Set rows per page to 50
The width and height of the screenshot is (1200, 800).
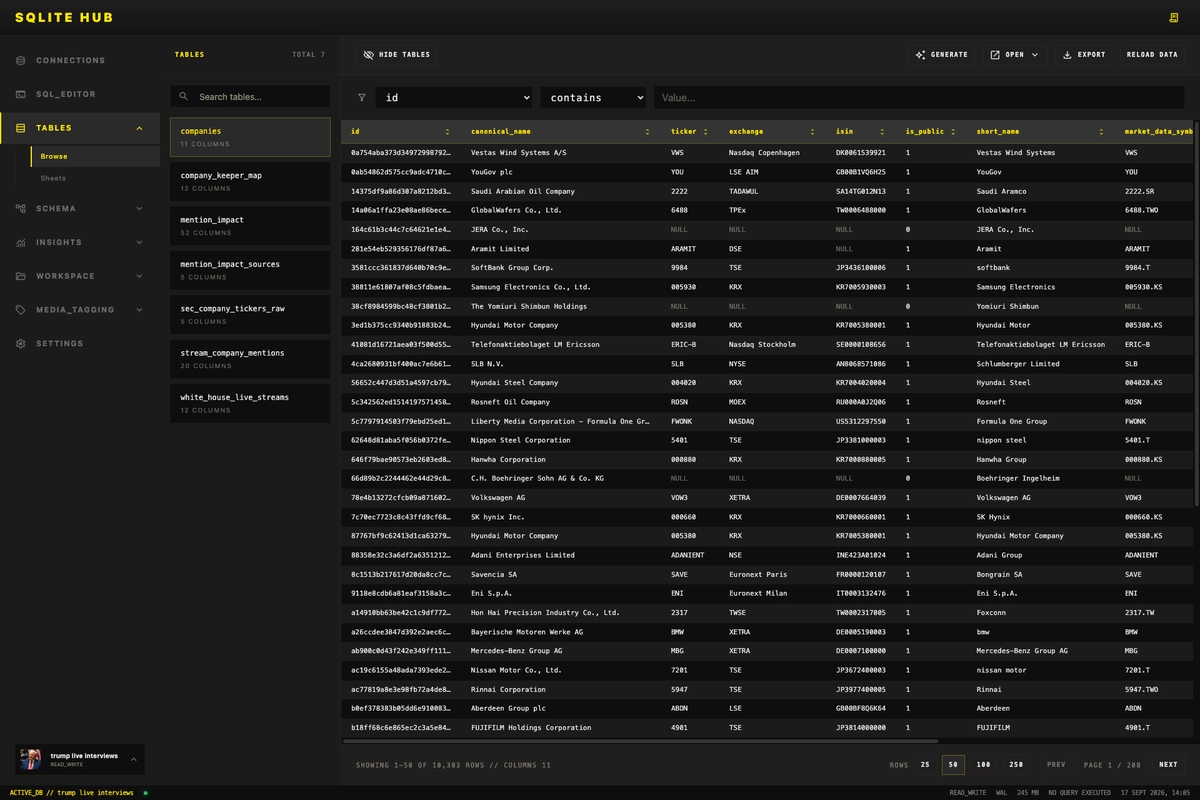953,765
